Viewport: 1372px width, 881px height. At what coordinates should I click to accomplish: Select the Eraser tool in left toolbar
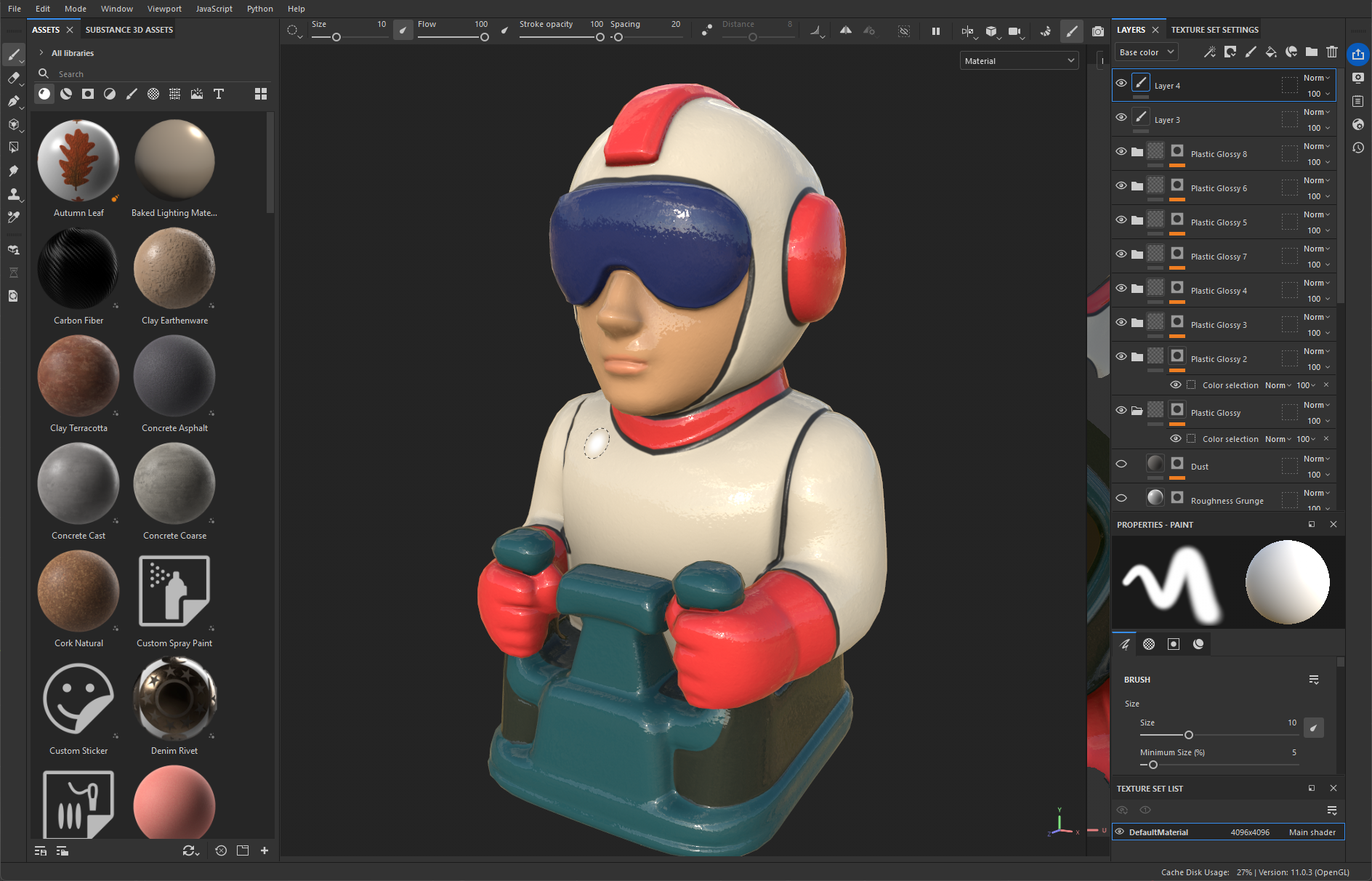point(13,79)
